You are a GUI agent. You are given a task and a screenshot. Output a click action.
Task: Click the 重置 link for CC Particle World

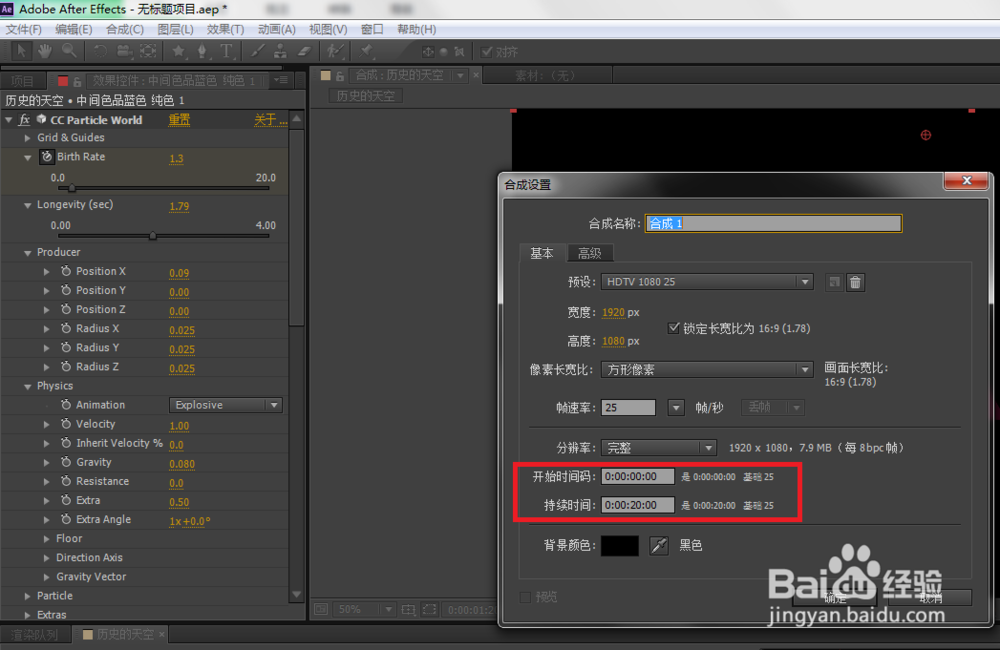(x=179, y=119)
